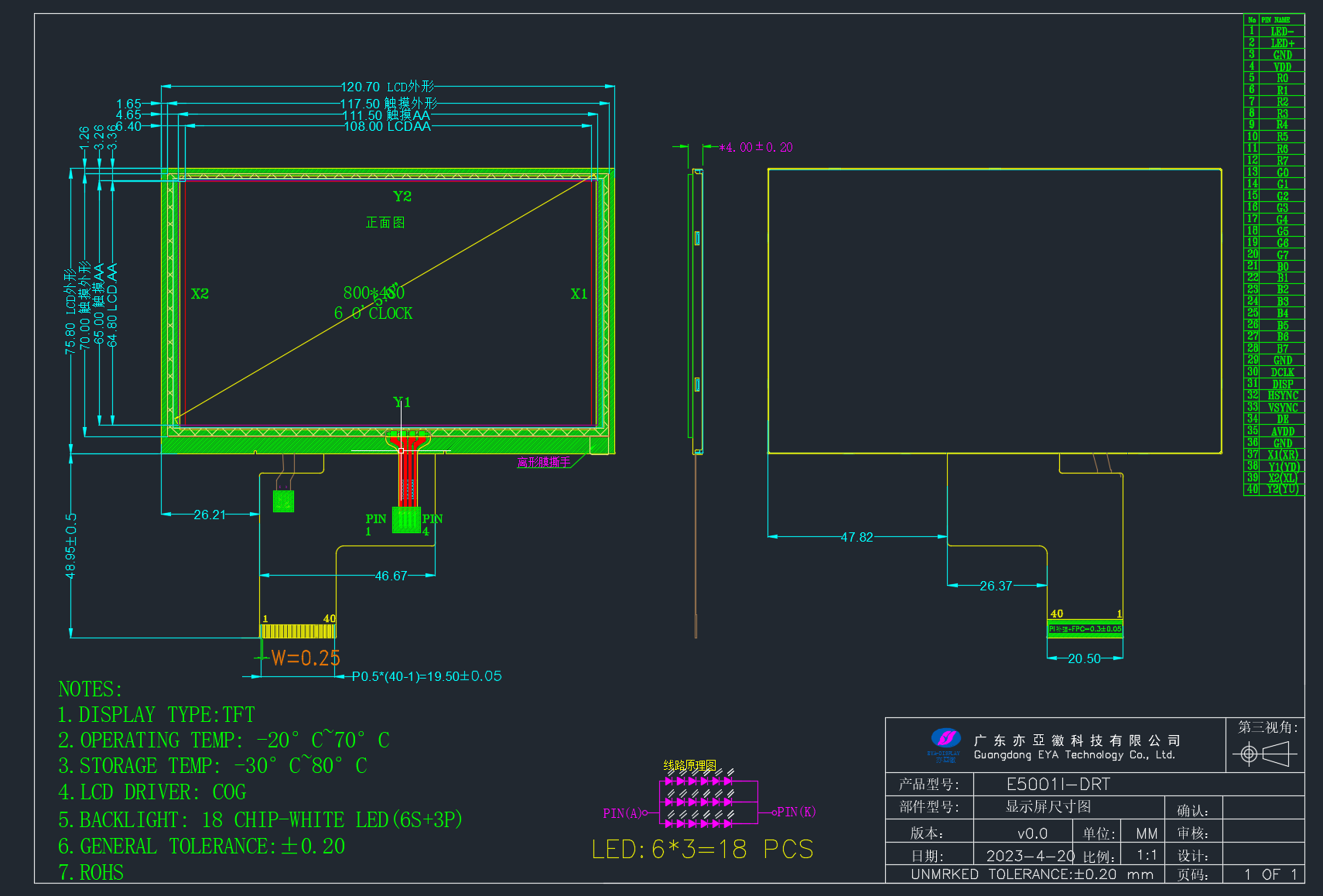Click the BACKLIGHT 18 CHIP-WHITE LED note
Viewport: 1323px width, 896px height.
(260, 819)
